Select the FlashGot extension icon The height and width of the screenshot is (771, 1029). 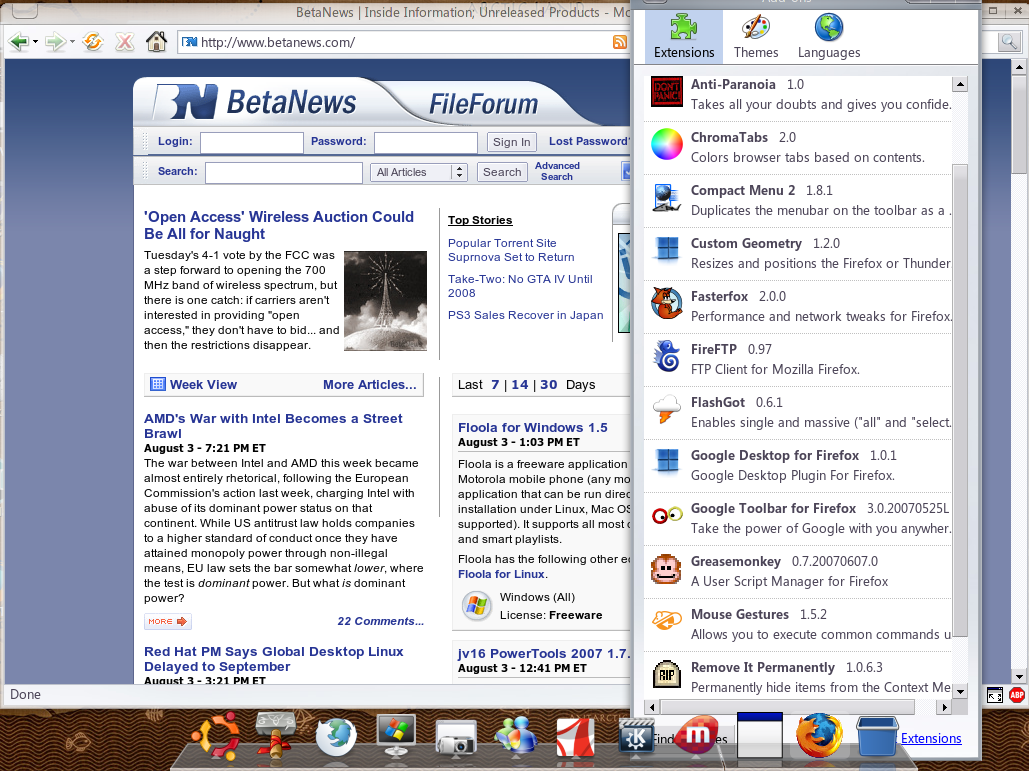tap(667, 409)
